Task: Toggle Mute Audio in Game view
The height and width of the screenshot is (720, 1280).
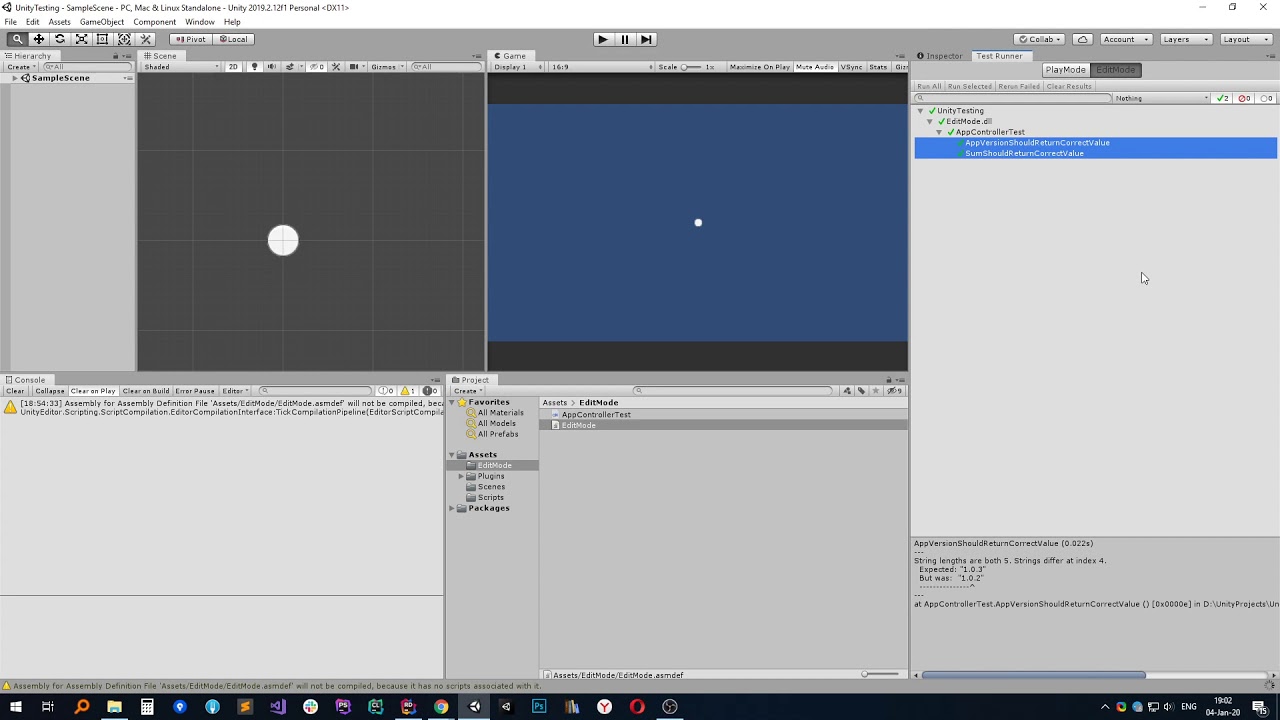Action: pyautogui.click(x=815, y=67)
